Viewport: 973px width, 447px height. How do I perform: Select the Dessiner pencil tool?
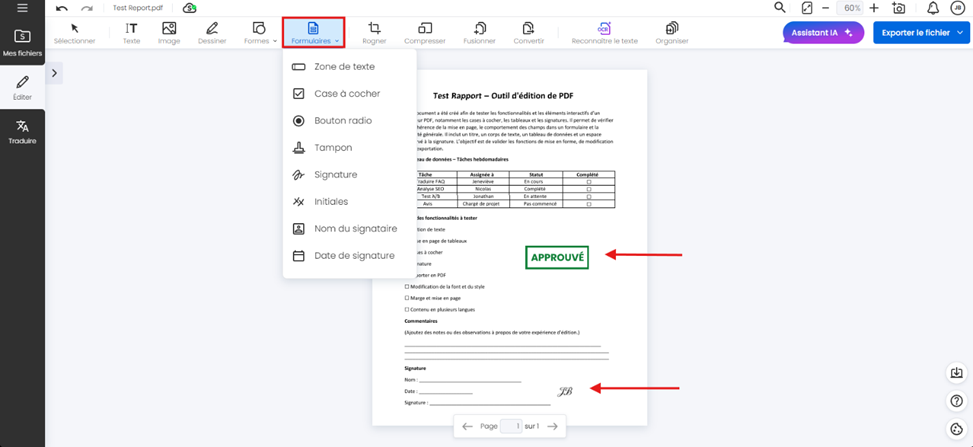click(x=211, y=33)
